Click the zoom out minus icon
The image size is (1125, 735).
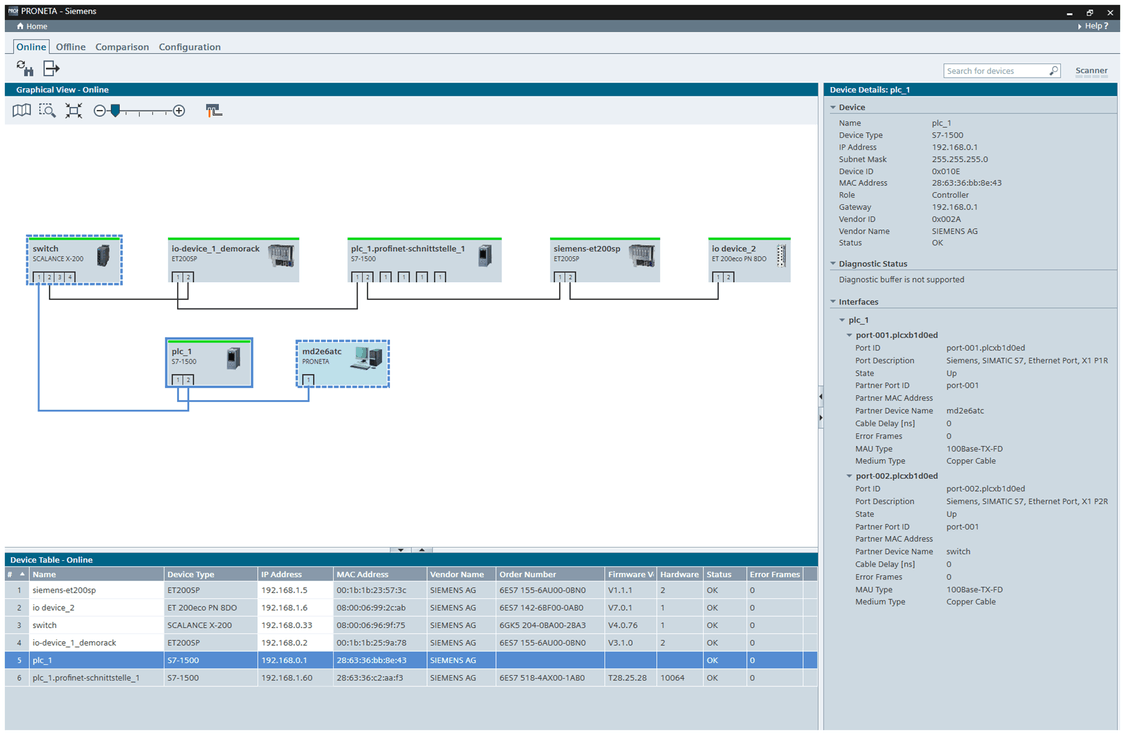pyautogui.click(x=100, y=111)
